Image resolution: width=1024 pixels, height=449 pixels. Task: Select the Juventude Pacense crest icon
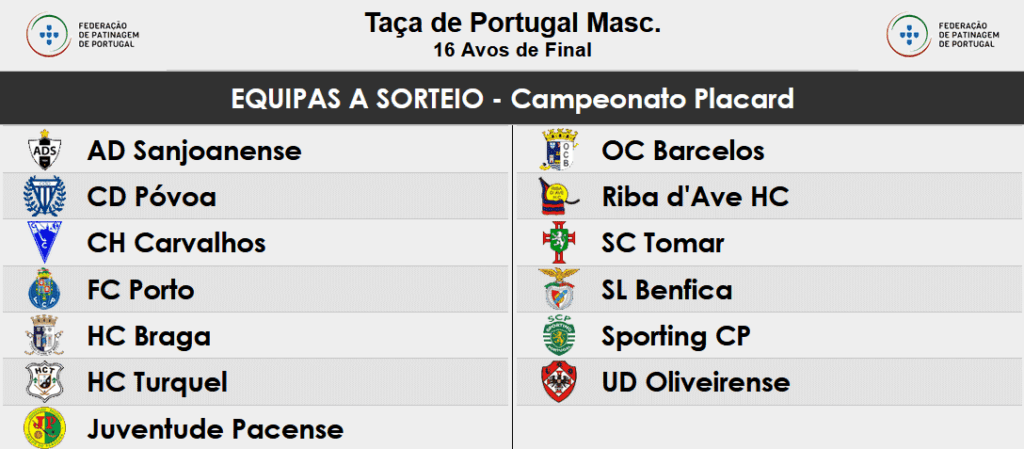tap(45, 428)
